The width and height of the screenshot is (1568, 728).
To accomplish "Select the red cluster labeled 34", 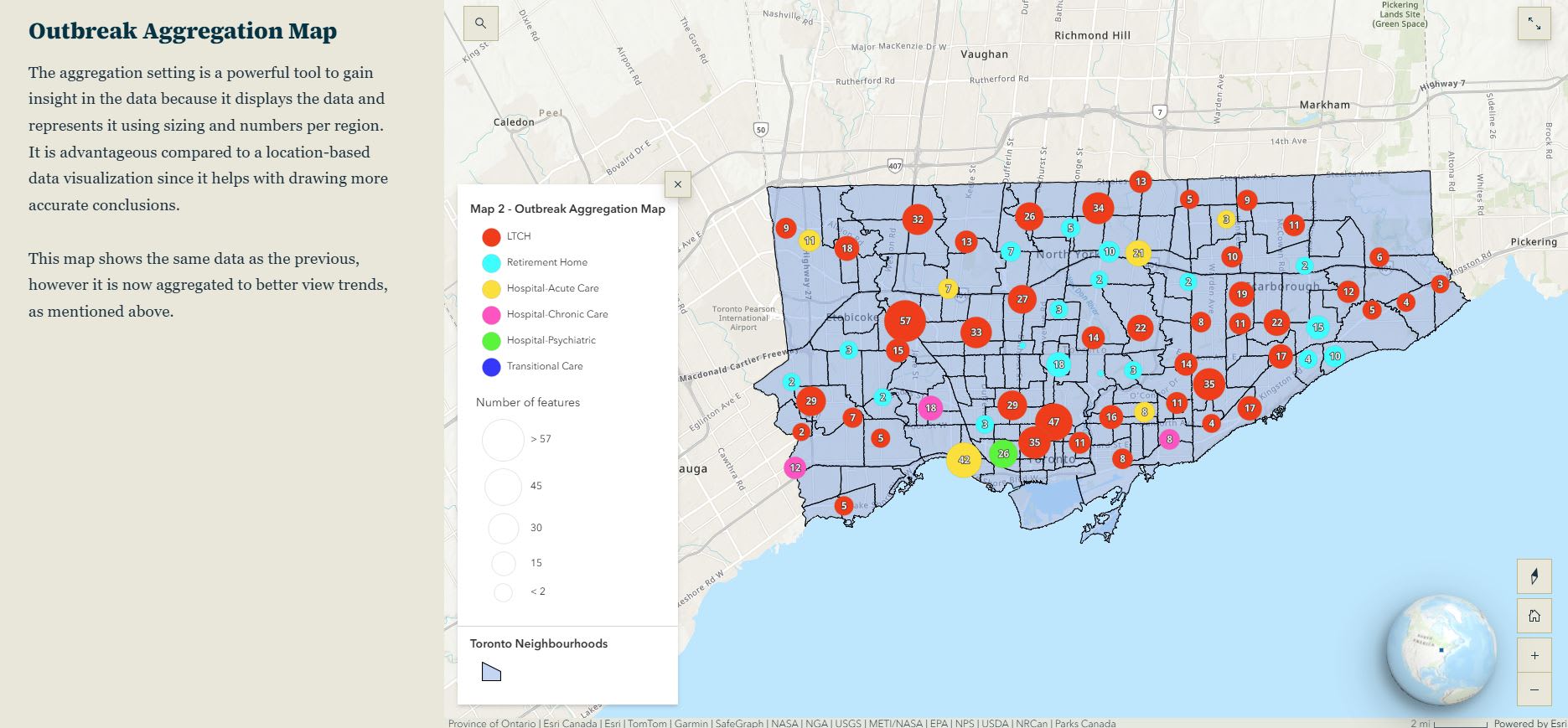I will point(1098,208).
